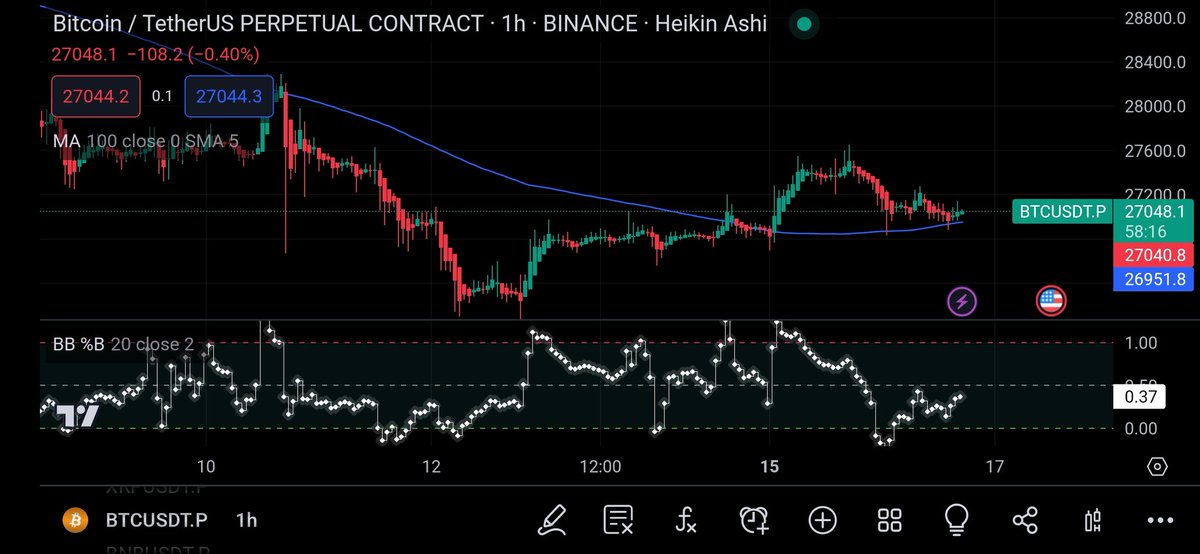Tap the 27600.0 price axis label
This screenshot has width=1200, height=554.
click(x=1156, y=152)
